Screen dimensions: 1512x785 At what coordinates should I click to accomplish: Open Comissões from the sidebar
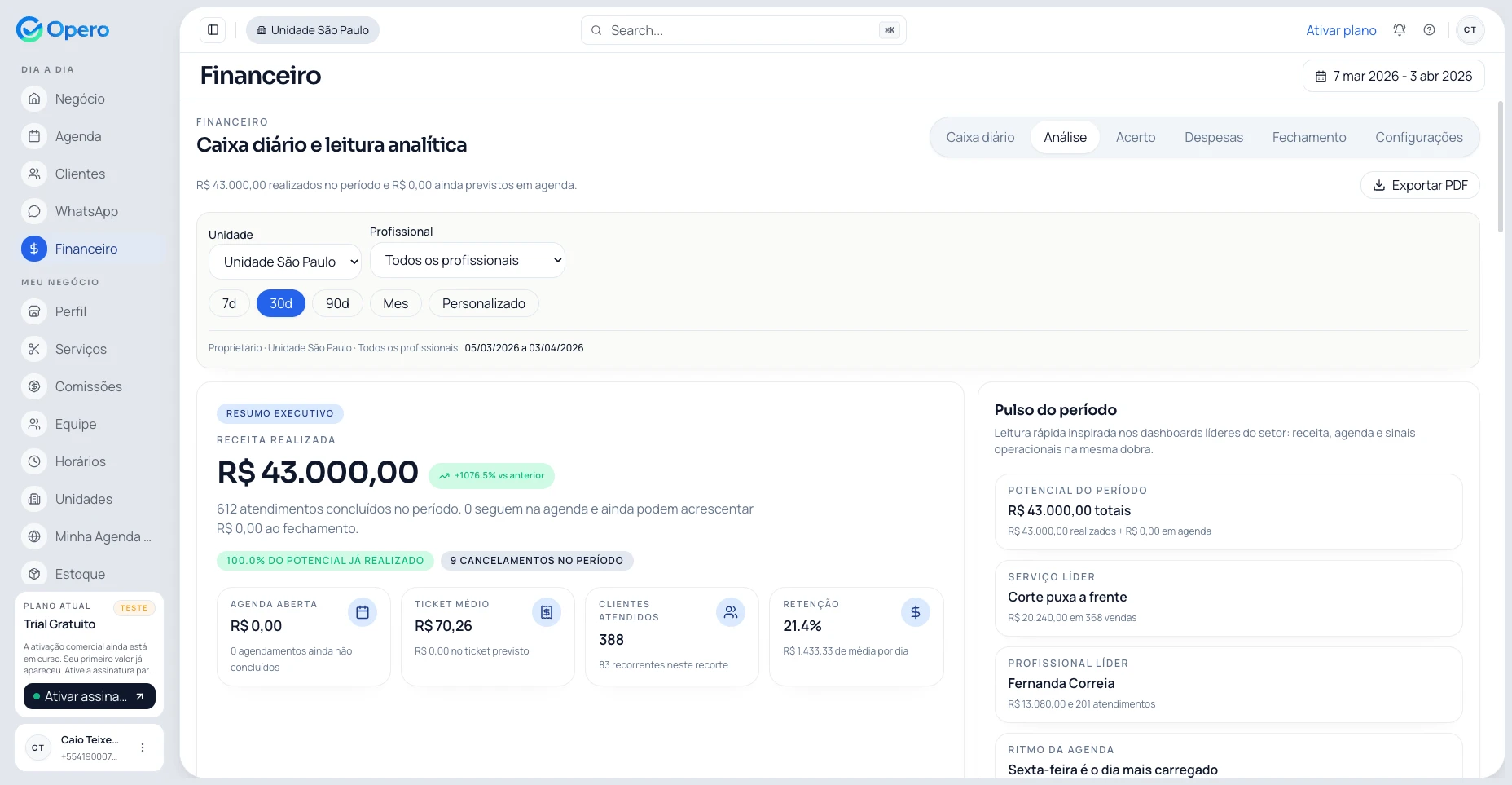pyautogui.click(x=87, y=386)
